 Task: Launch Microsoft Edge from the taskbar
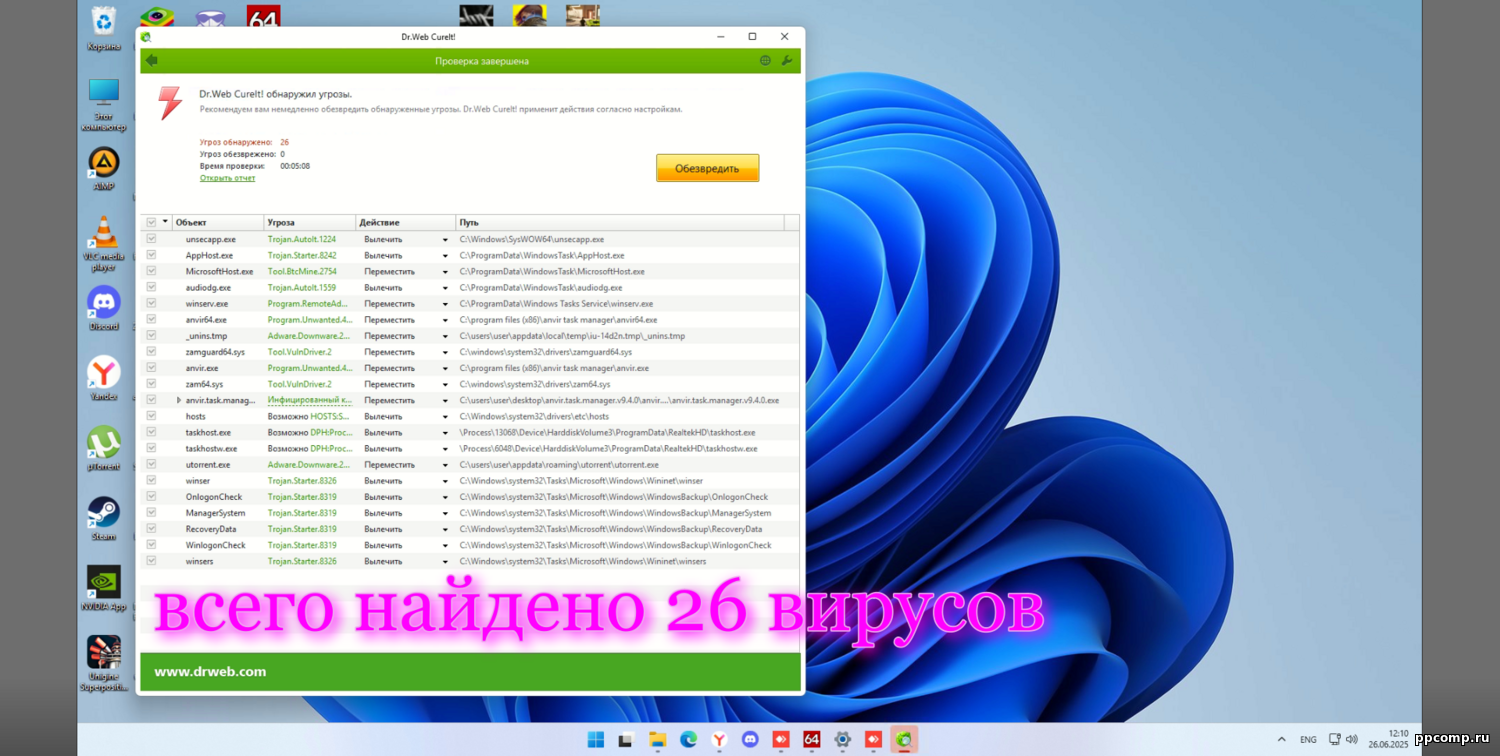pyautogui.click(x=688, y=740)
